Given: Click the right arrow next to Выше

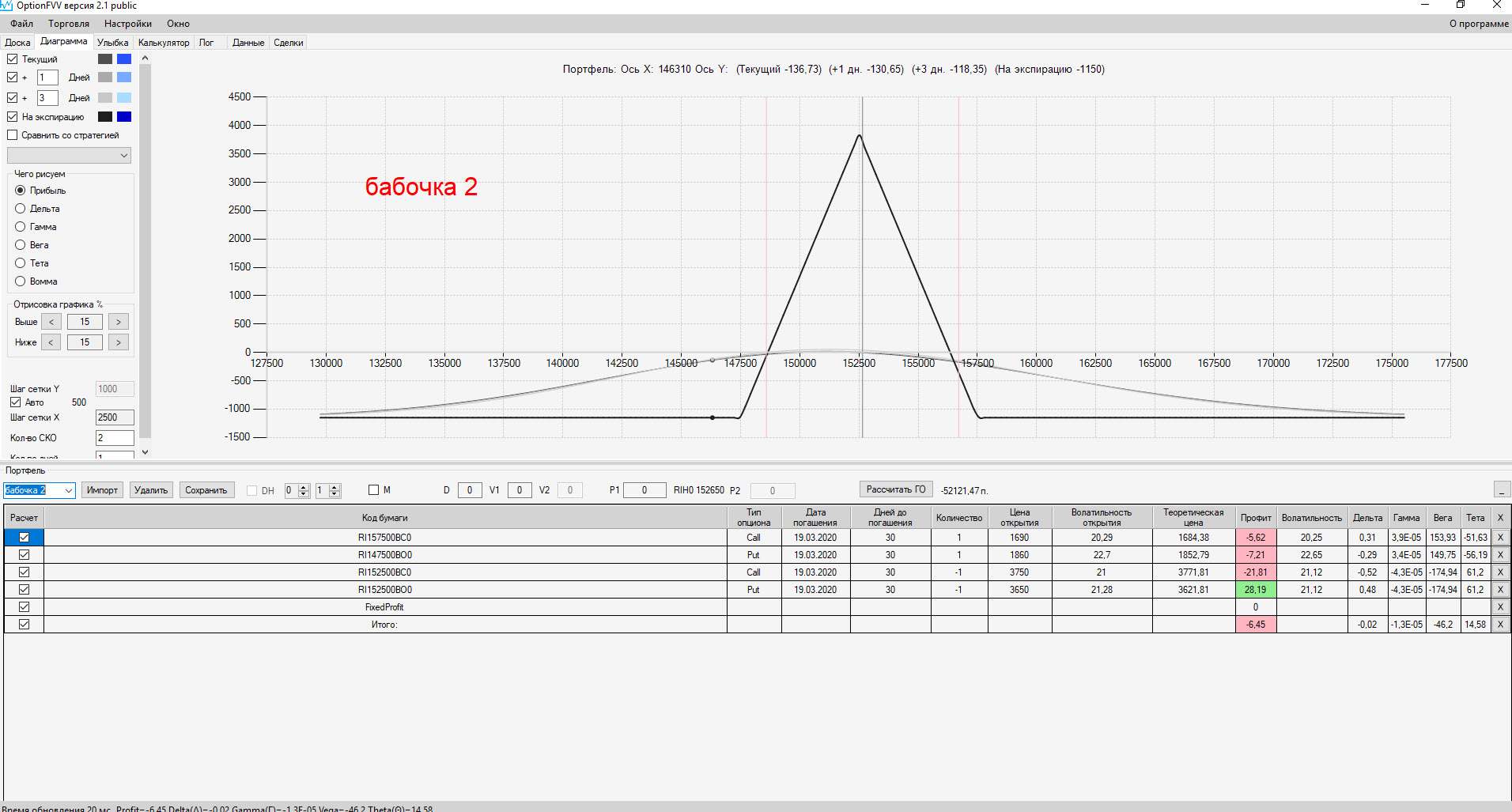Looking at the screenshot, I should pyautogui.click(x=119, y=322).
